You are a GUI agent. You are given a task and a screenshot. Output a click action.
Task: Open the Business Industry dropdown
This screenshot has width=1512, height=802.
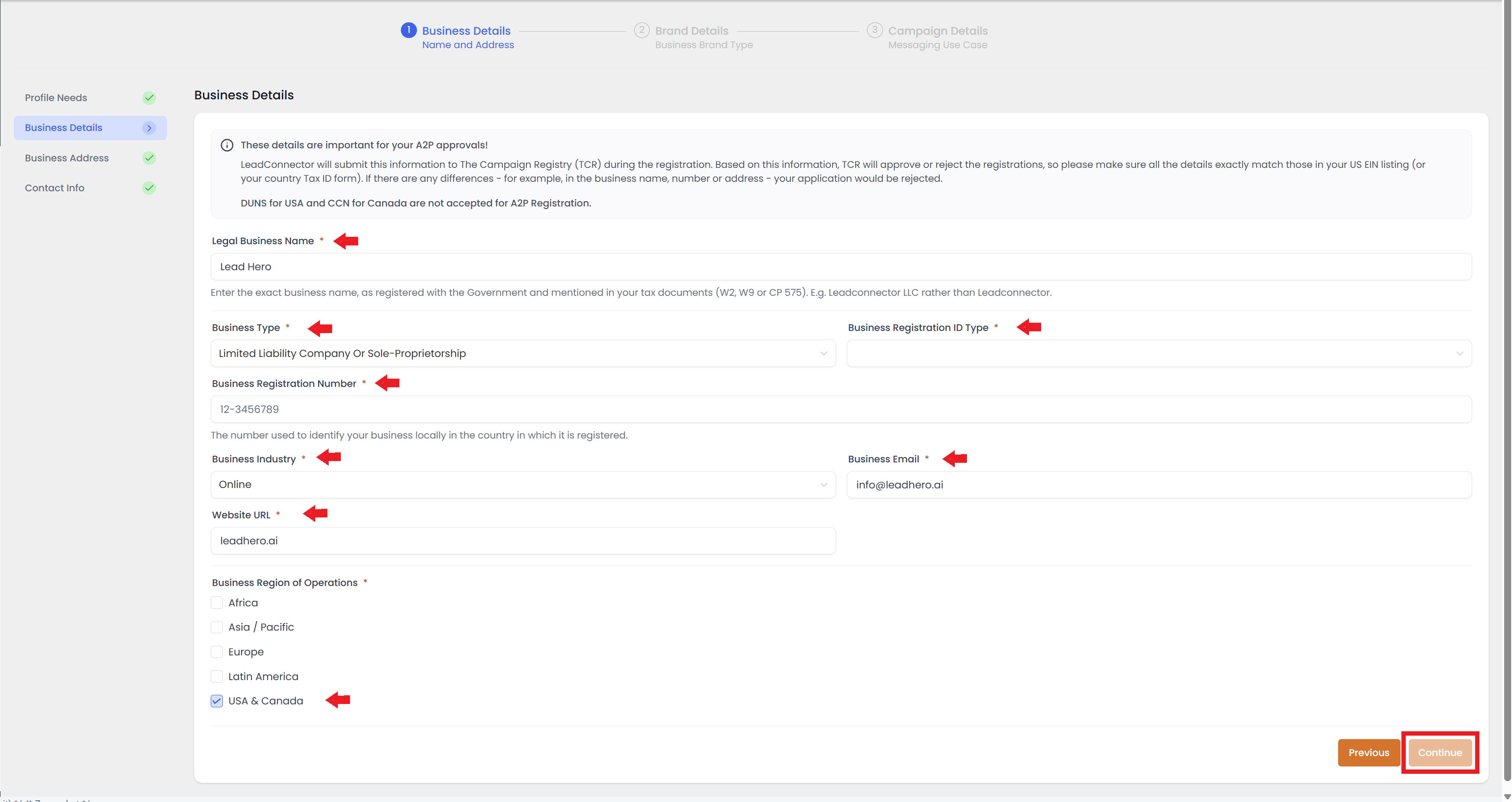click(x=523, y=485)
